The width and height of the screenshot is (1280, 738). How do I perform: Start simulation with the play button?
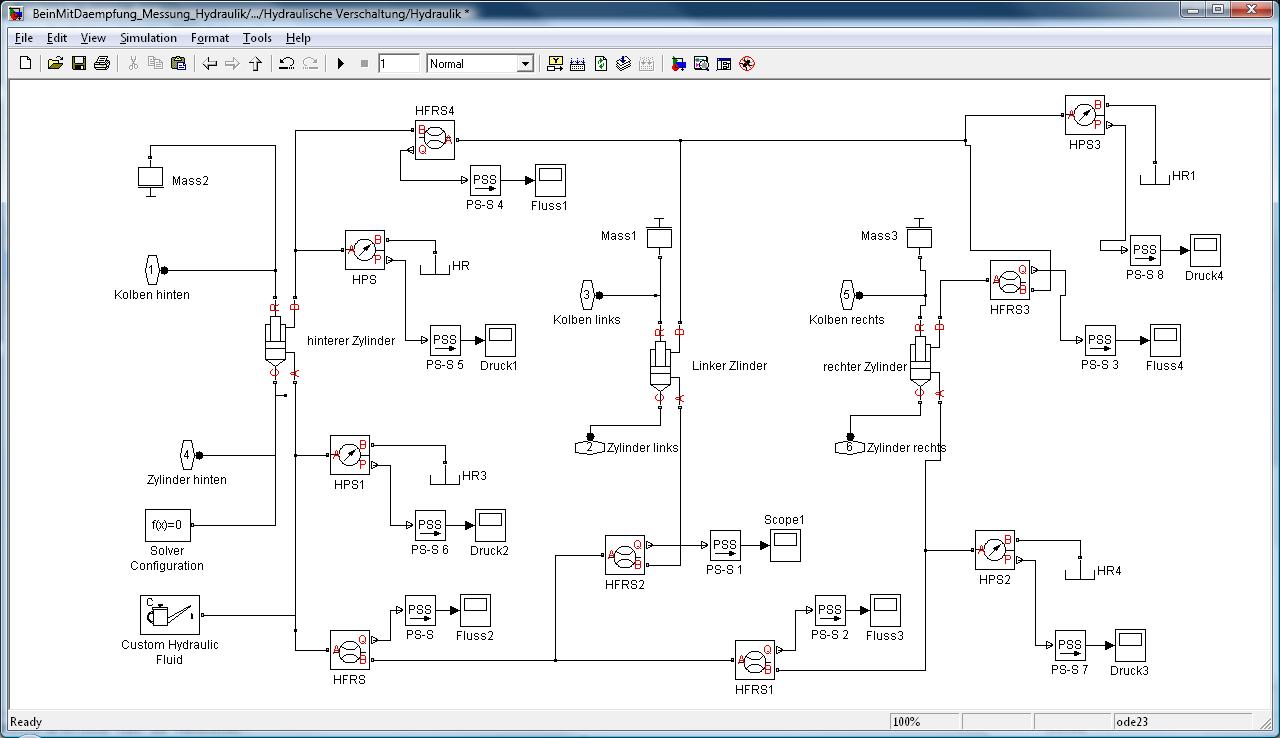click(341, 63)
